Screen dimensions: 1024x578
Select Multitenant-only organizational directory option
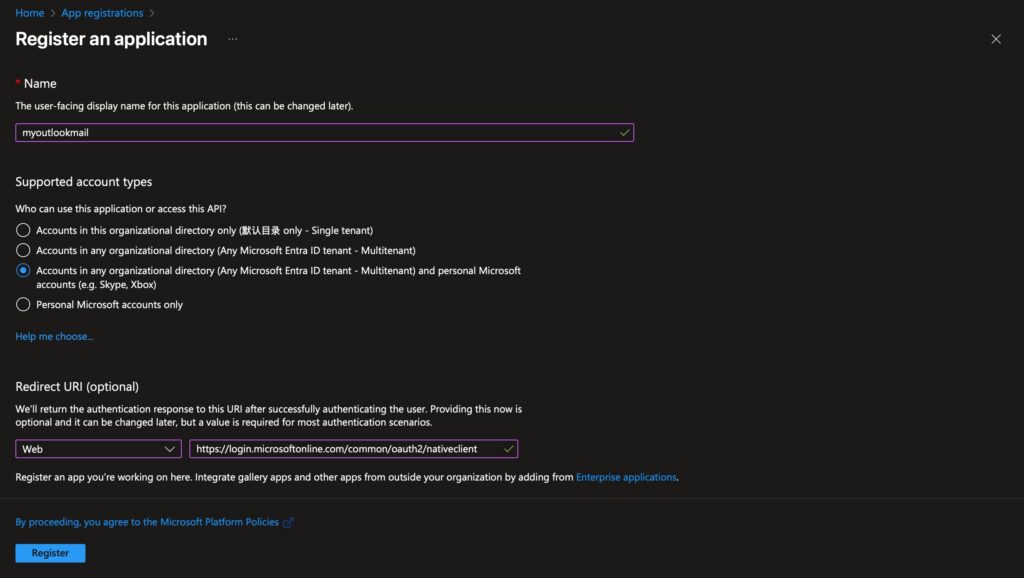[23, 250]
